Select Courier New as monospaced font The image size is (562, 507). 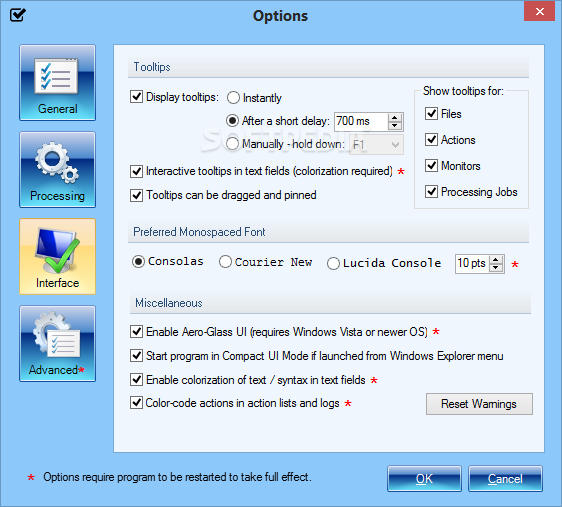coord(225,262)
